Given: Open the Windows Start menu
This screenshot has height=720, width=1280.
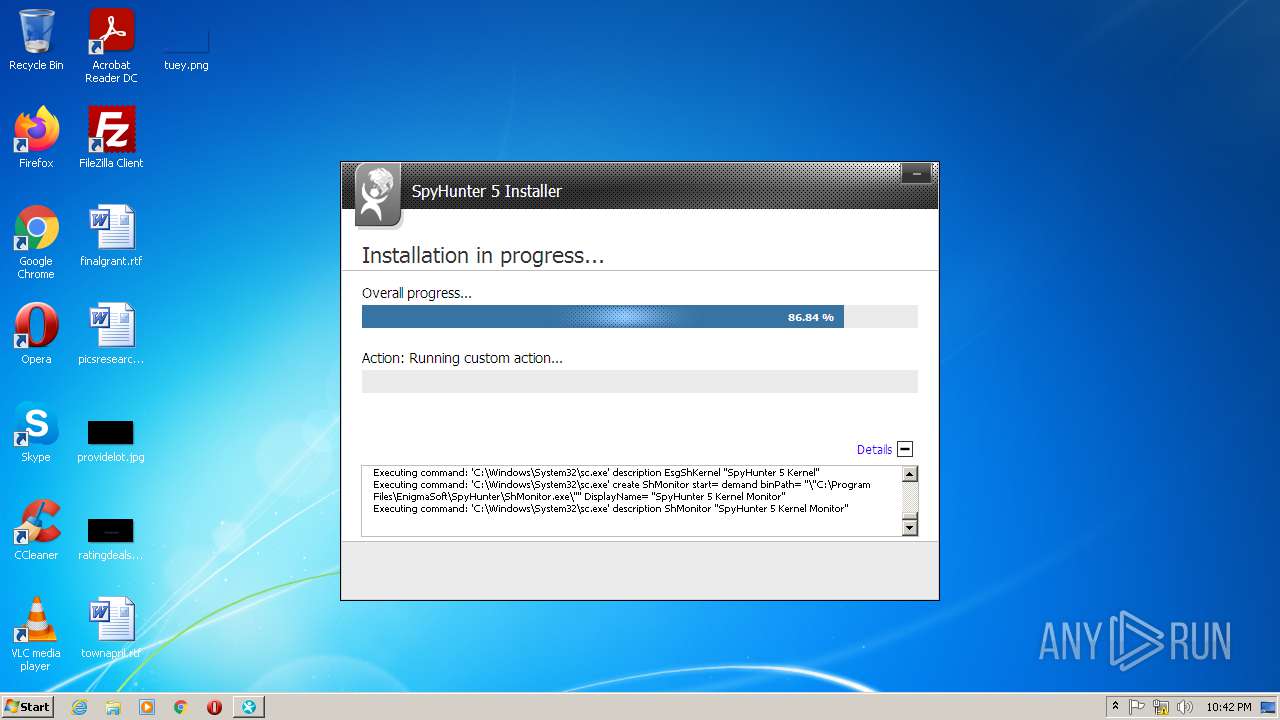Looking at the screenshot, I should point(27,707).
